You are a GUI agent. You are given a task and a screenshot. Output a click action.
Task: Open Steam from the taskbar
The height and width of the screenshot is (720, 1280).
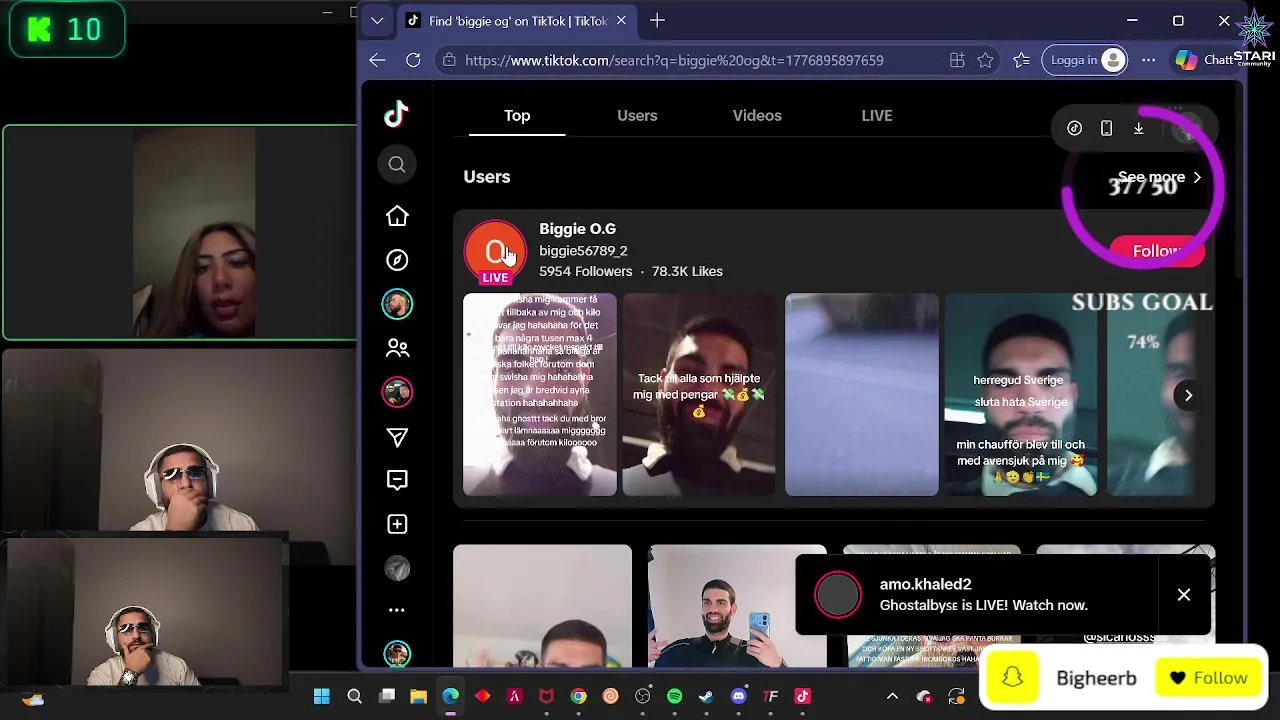tap(706, 696)
